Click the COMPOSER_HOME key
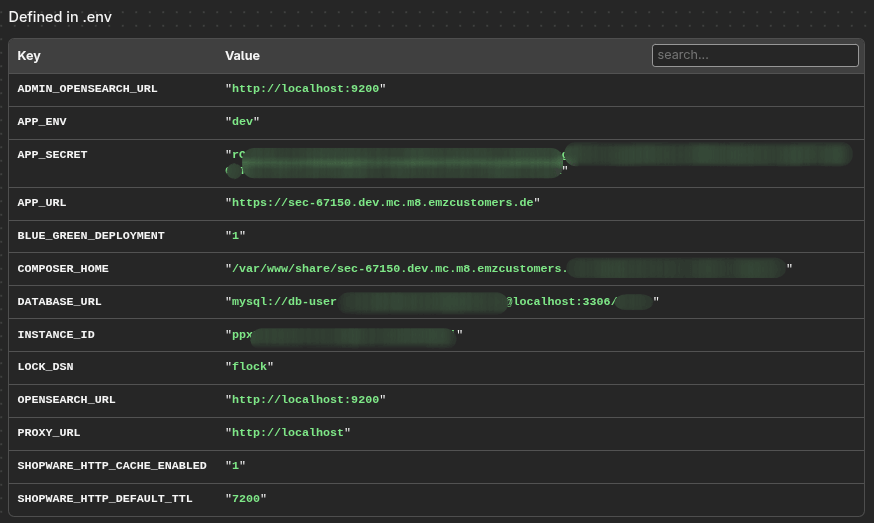 coord(63,268)
